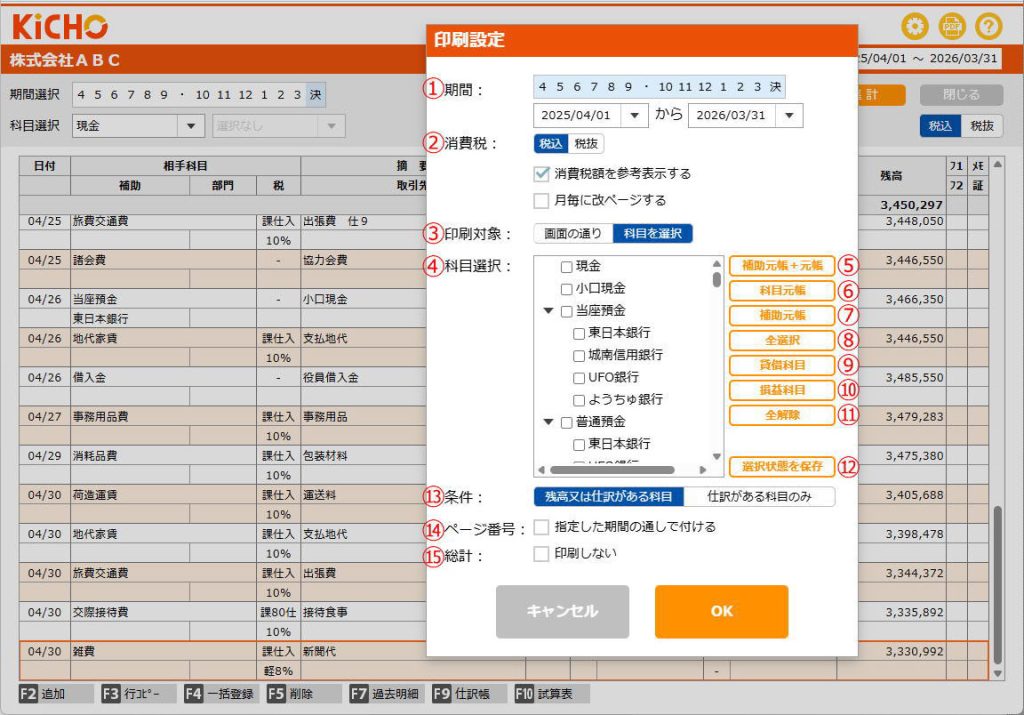1024x715 pixels.
Task: Click the 貸借科目 button
Action: click(782, 365)
